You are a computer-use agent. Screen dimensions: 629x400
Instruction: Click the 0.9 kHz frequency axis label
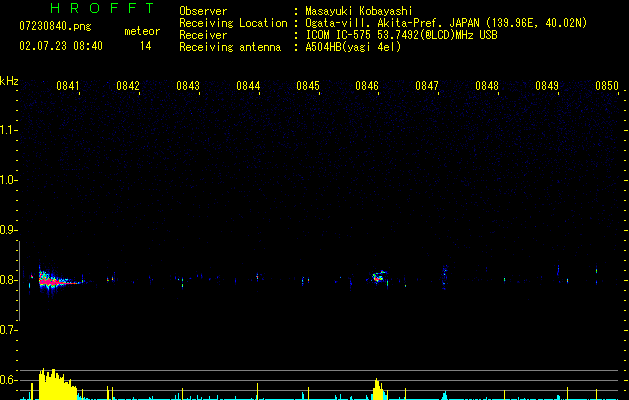click(x=8, y=230)
